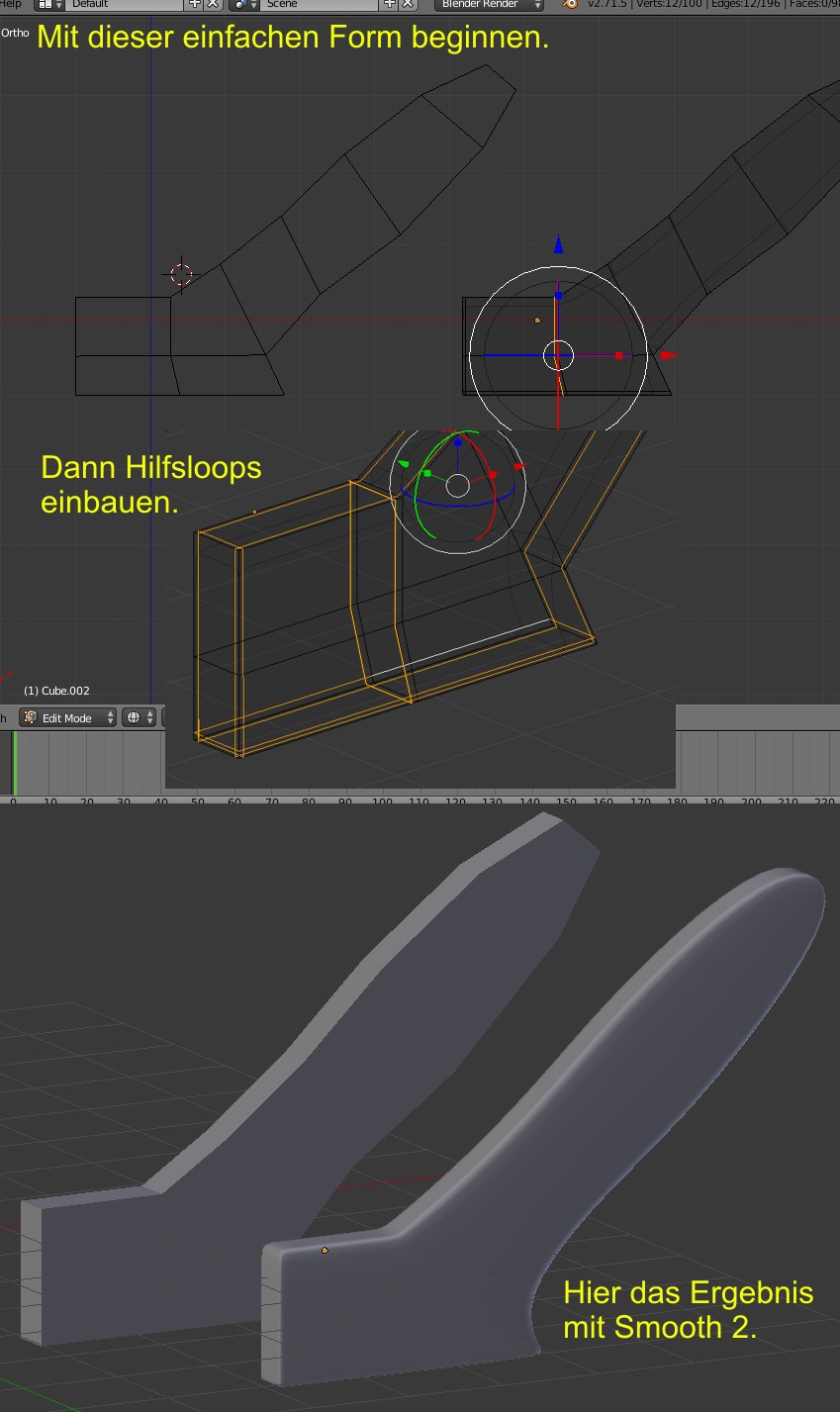Image resolution: width=840 pixels, height=1413 pixels.
Task: Open the screen layout browser icon
Action: 50,5
